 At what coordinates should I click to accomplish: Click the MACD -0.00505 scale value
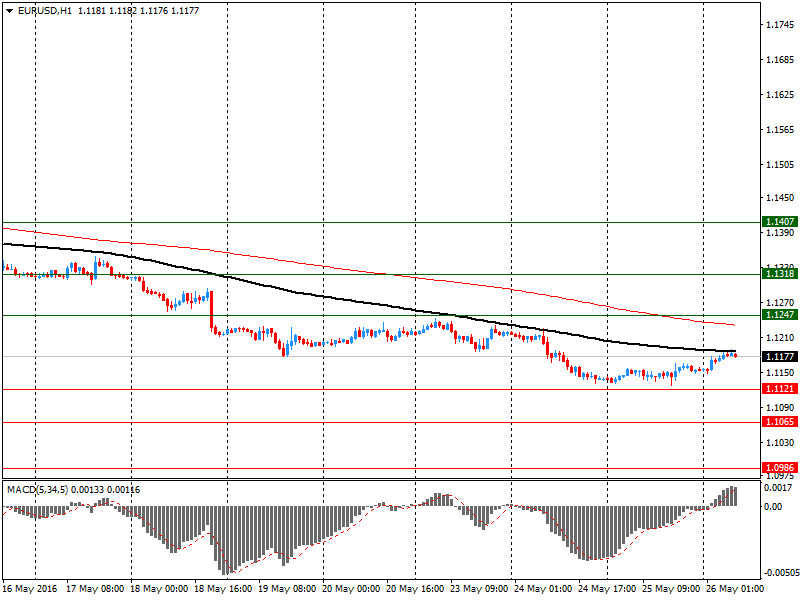(781, 572)
